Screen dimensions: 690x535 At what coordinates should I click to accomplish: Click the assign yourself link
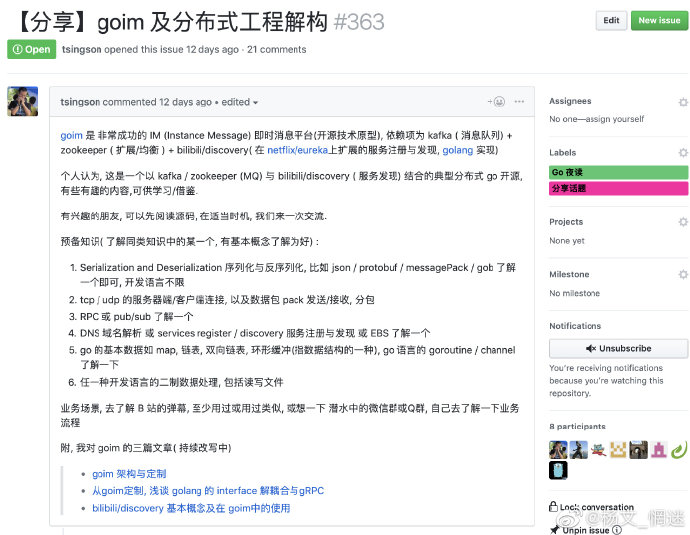(615, 119)
